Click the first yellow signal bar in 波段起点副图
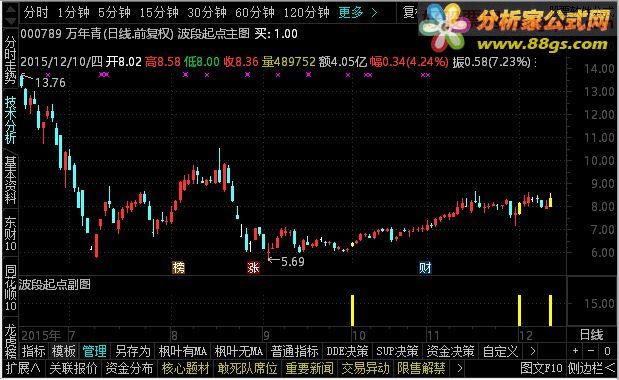The height and width of the screenshot is (380, 619). [x=353, y=311]
